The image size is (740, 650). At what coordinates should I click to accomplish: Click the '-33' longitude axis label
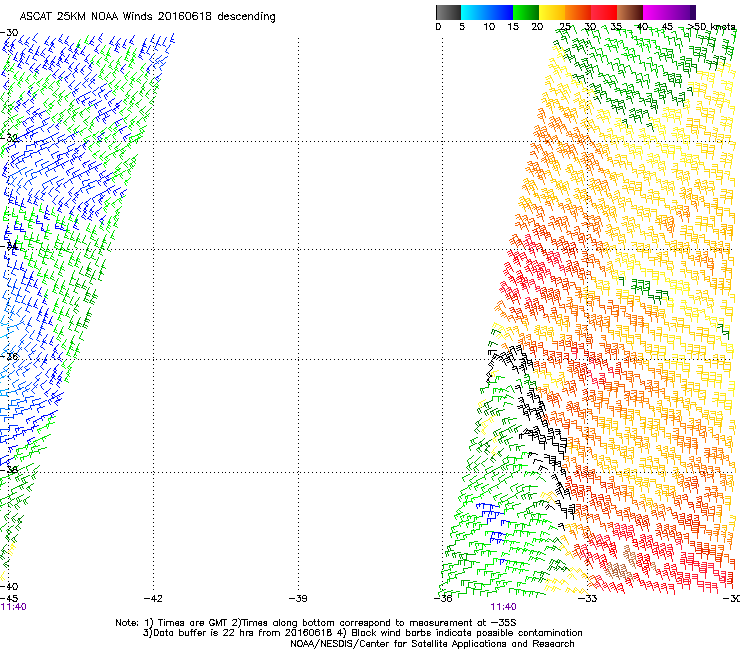coord(588,599)
